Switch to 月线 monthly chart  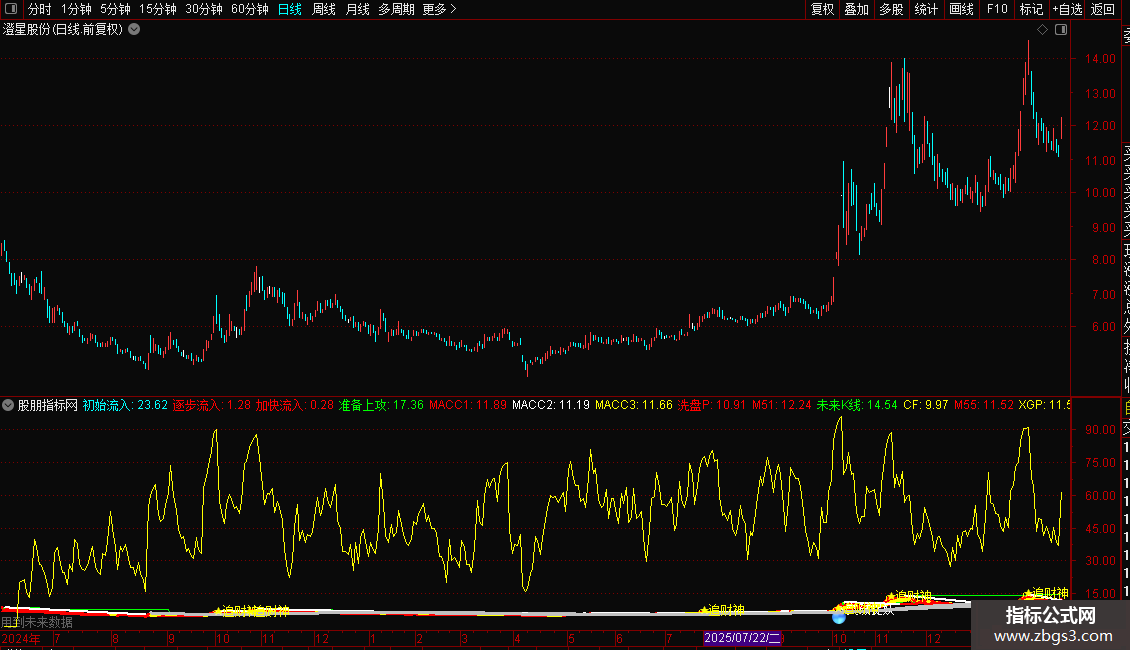click(357, 9)
